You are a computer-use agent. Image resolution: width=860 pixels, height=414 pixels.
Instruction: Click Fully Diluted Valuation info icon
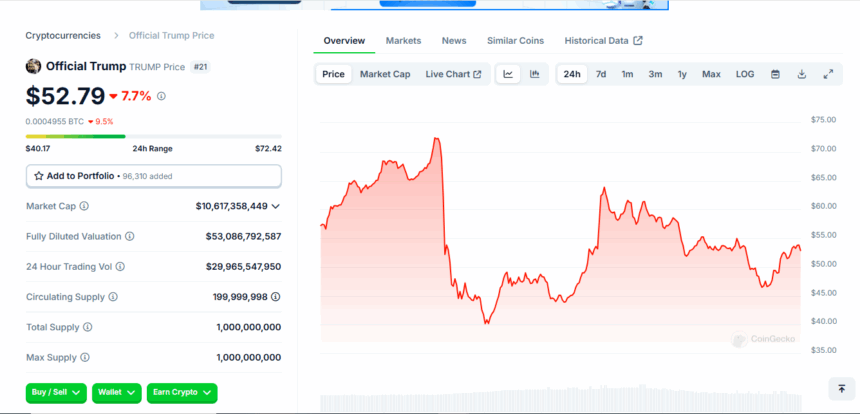coord(129,236)
